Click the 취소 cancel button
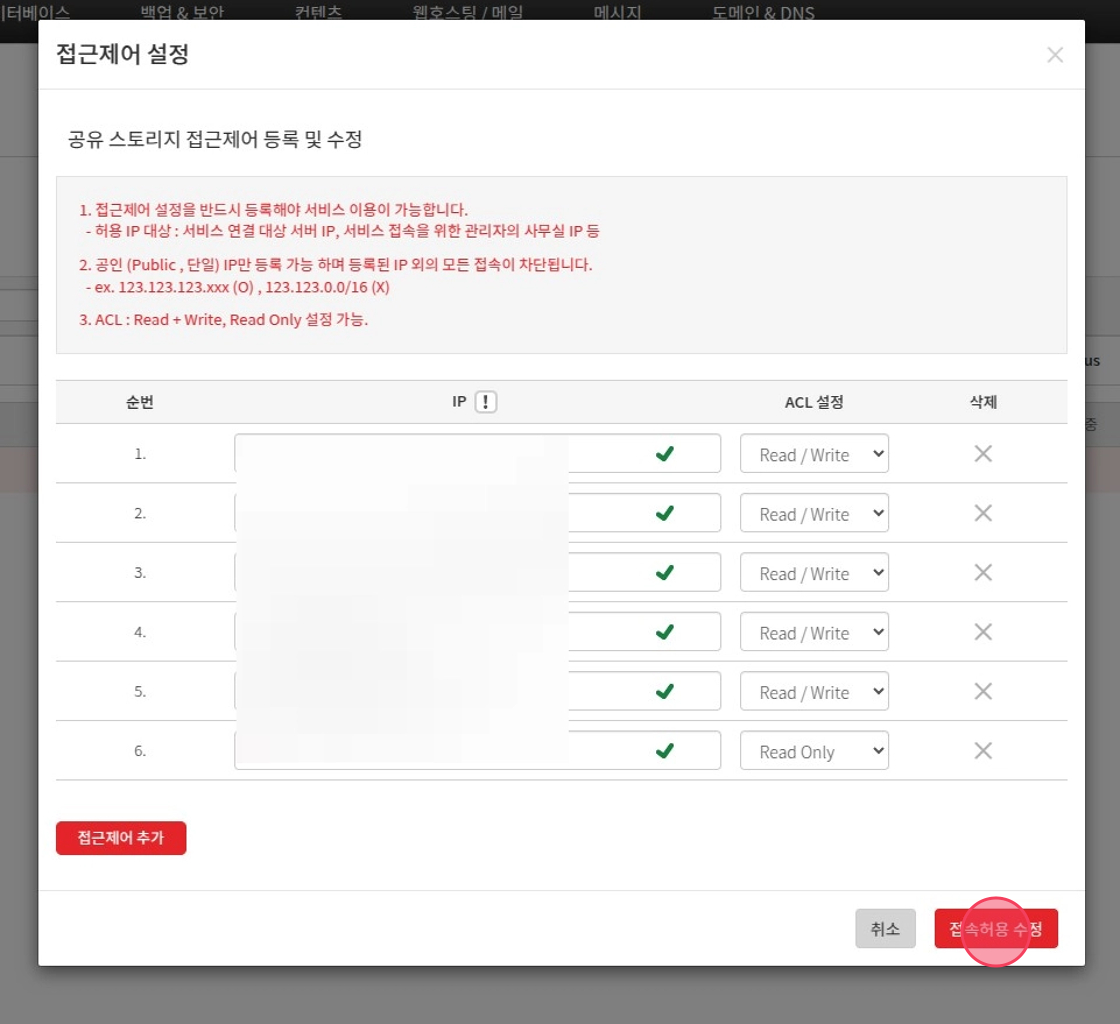 (885, 928)
